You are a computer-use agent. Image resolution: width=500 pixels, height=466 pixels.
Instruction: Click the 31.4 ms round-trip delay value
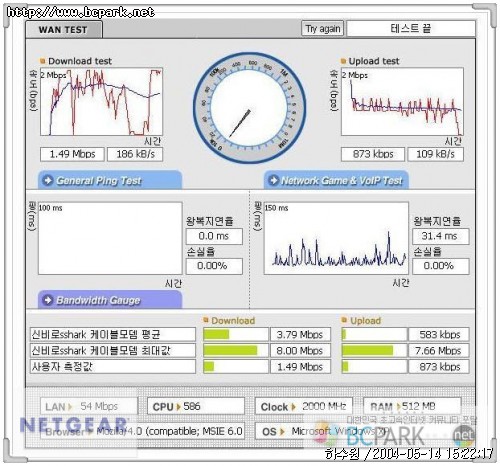point(440,236)
